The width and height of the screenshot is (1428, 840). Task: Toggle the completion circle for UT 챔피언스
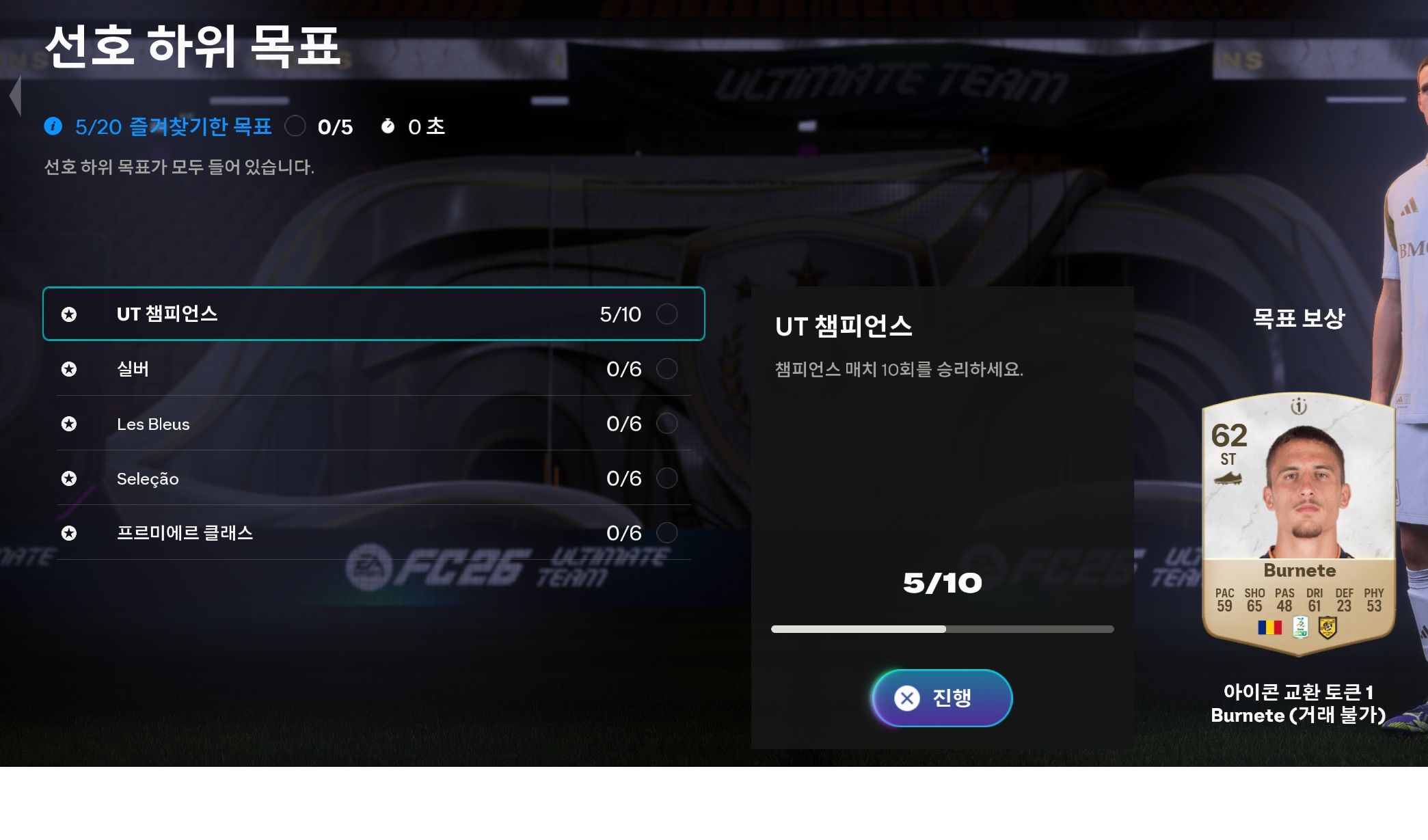tap(667, 314)
